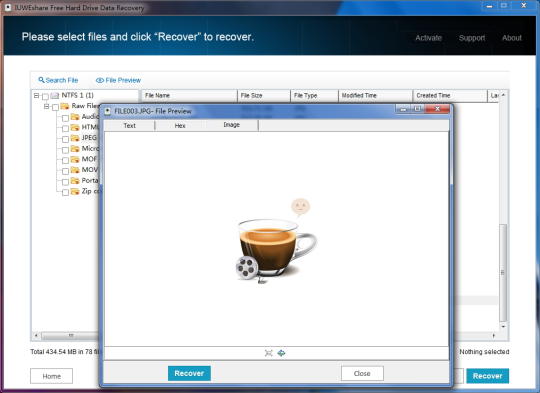The image size is (540, 393).
Task: Click the fit-to-window icon below preview
Action: click(x=269, y=353)
